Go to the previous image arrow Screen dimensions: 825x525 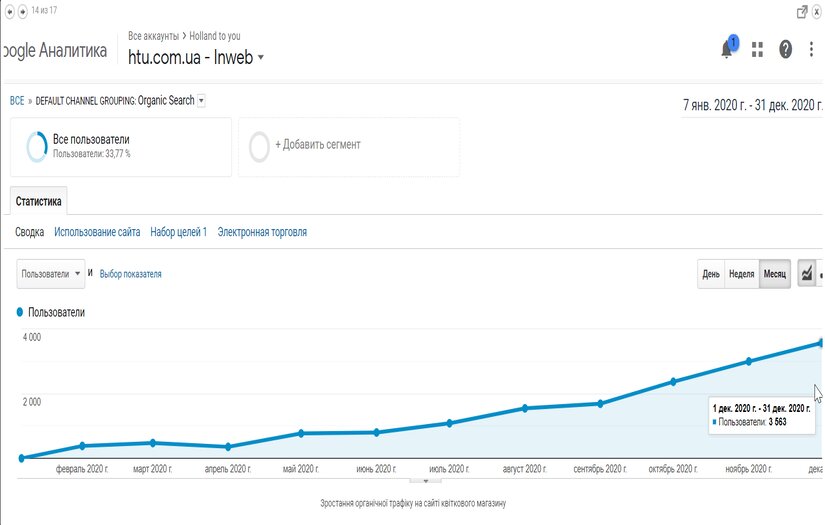coord(9,11)
